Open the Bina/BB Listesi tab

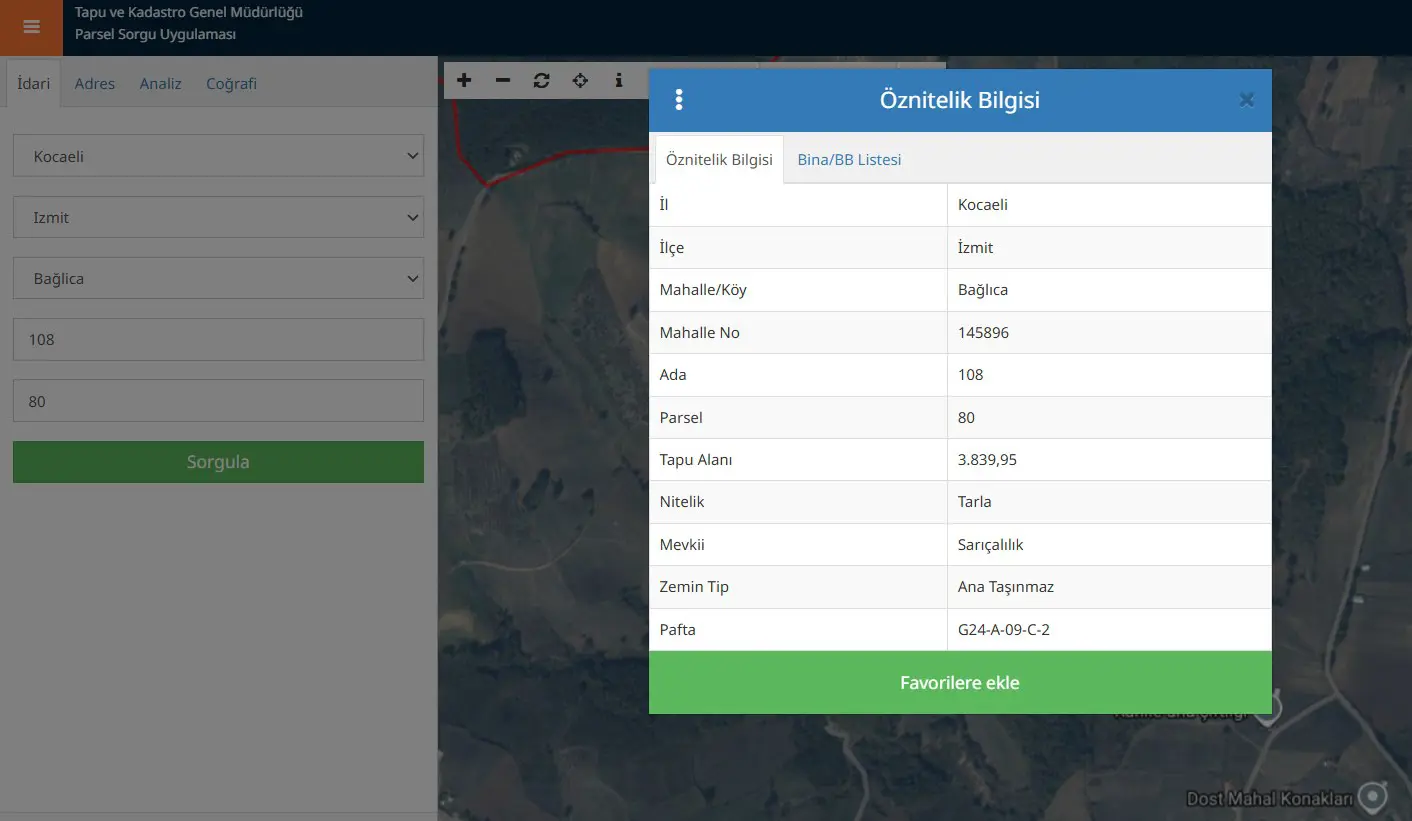point(849,160)
